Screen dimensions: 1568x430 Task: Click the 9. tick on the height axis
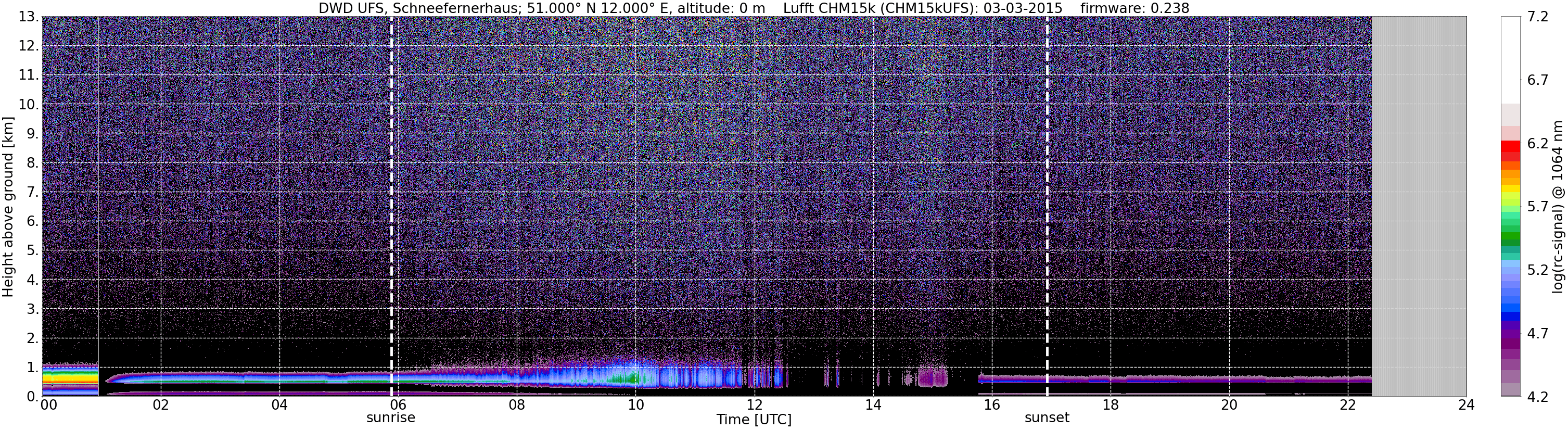coord(32,134)
